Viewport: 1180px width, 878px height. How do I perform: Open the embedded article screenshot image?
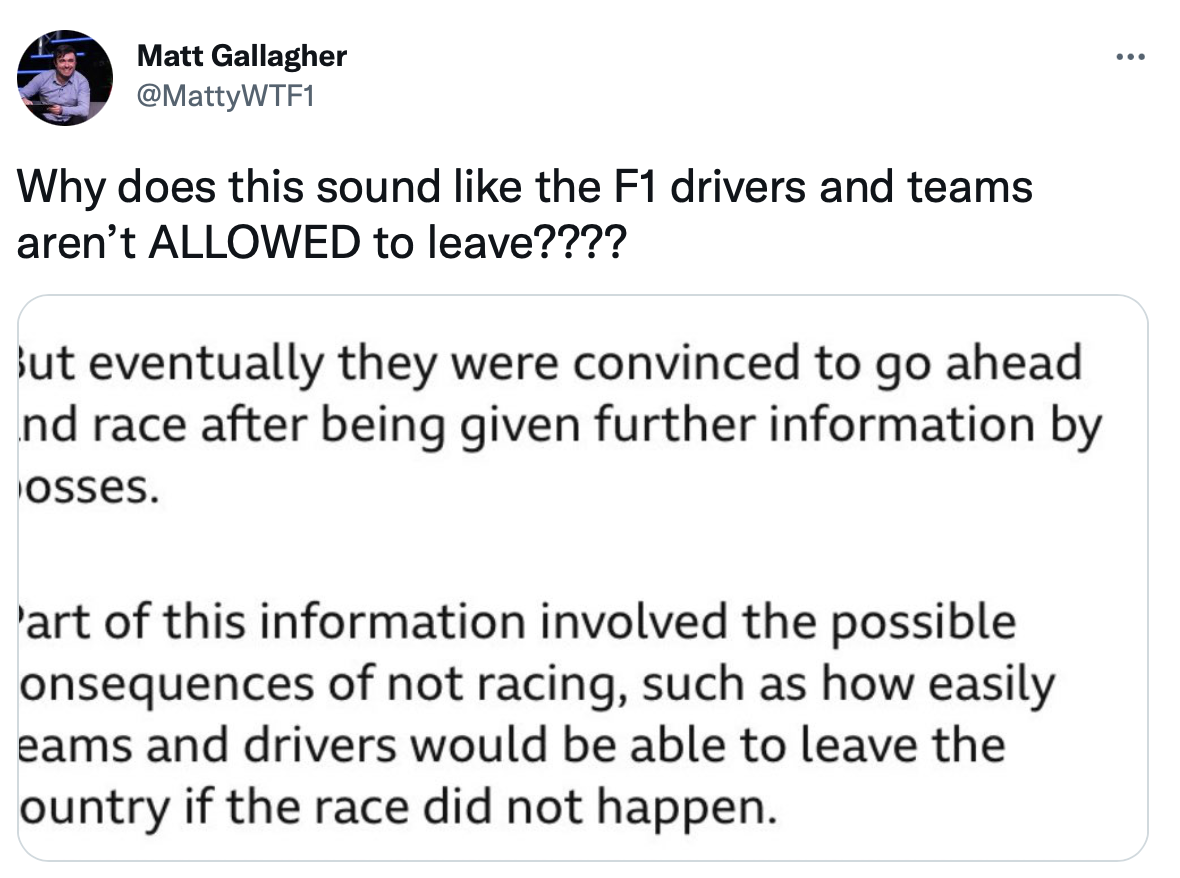582,578
